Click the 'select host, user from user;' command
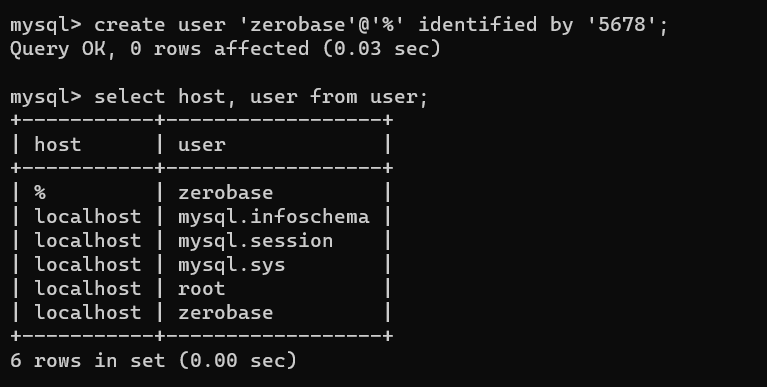The height and width of the screenshot is (387, 767). [261, 96]
